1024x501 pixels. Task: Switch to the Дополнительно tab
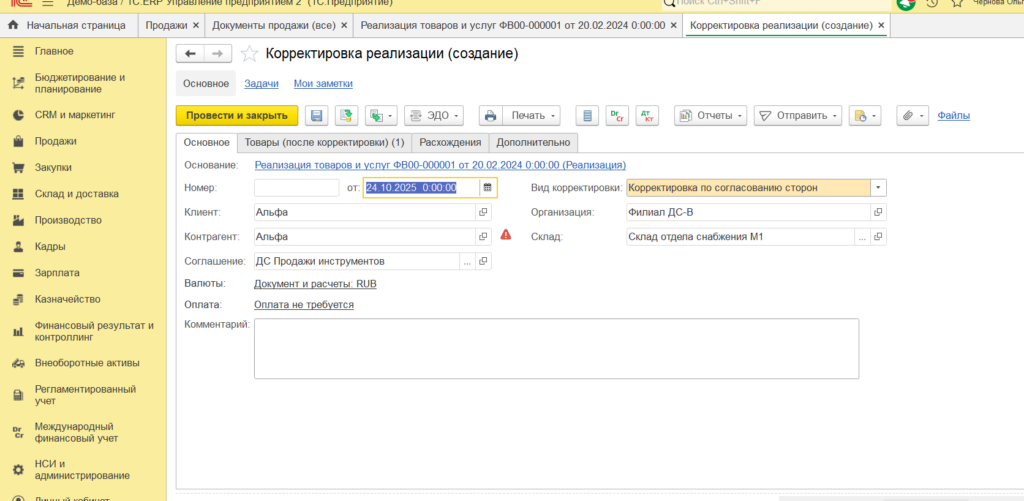click(x=534, y=142)
